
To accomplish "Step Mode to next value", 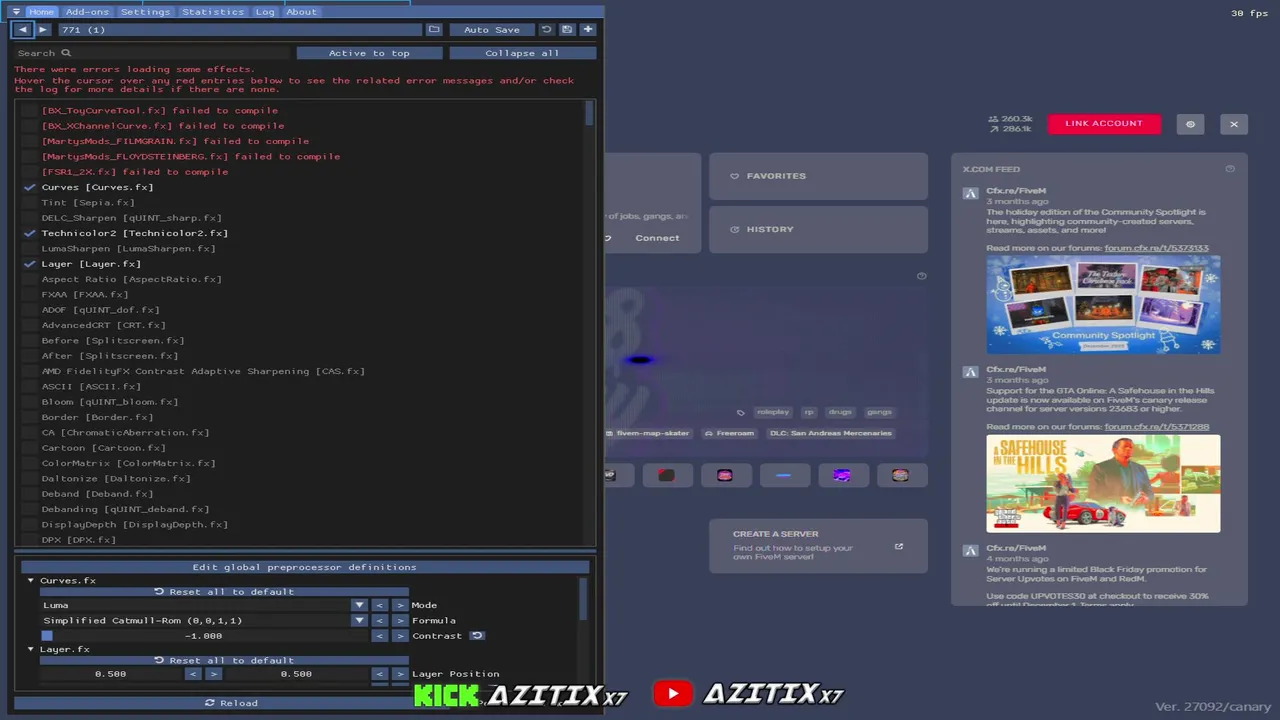I will click(400, 605).
